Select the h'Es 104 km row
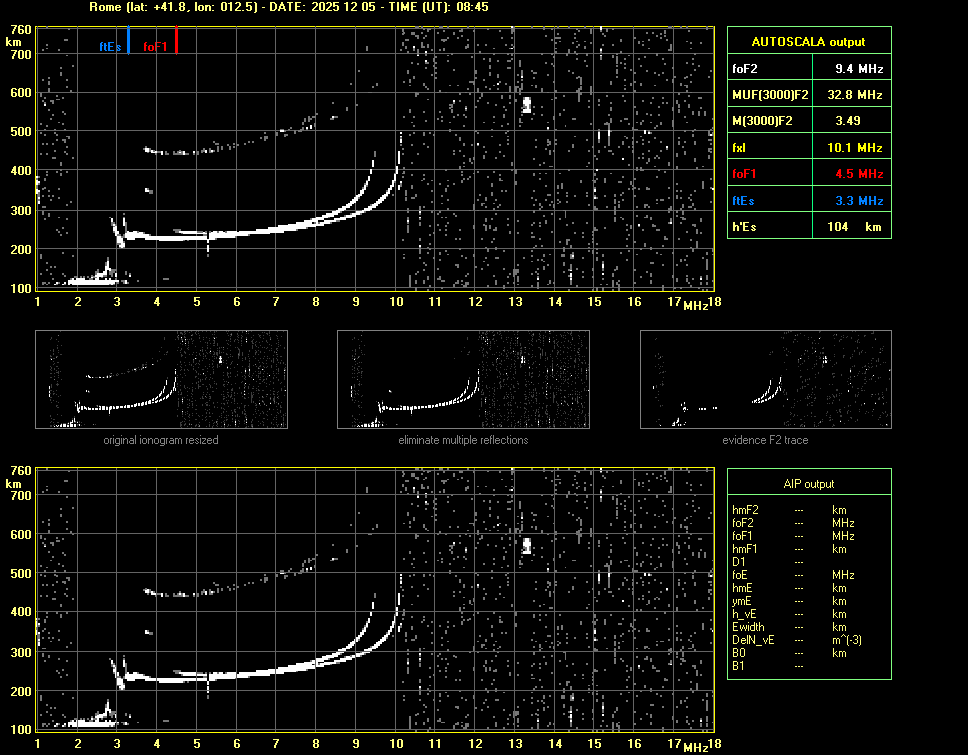This screenshot has height=755, width=968. pos(808,226)
